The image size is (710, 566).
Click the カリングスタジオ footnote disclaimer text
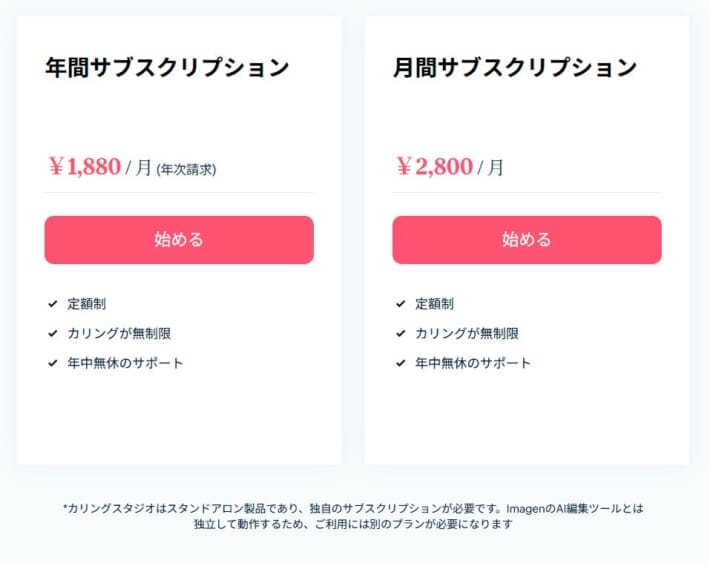[353, 516]
